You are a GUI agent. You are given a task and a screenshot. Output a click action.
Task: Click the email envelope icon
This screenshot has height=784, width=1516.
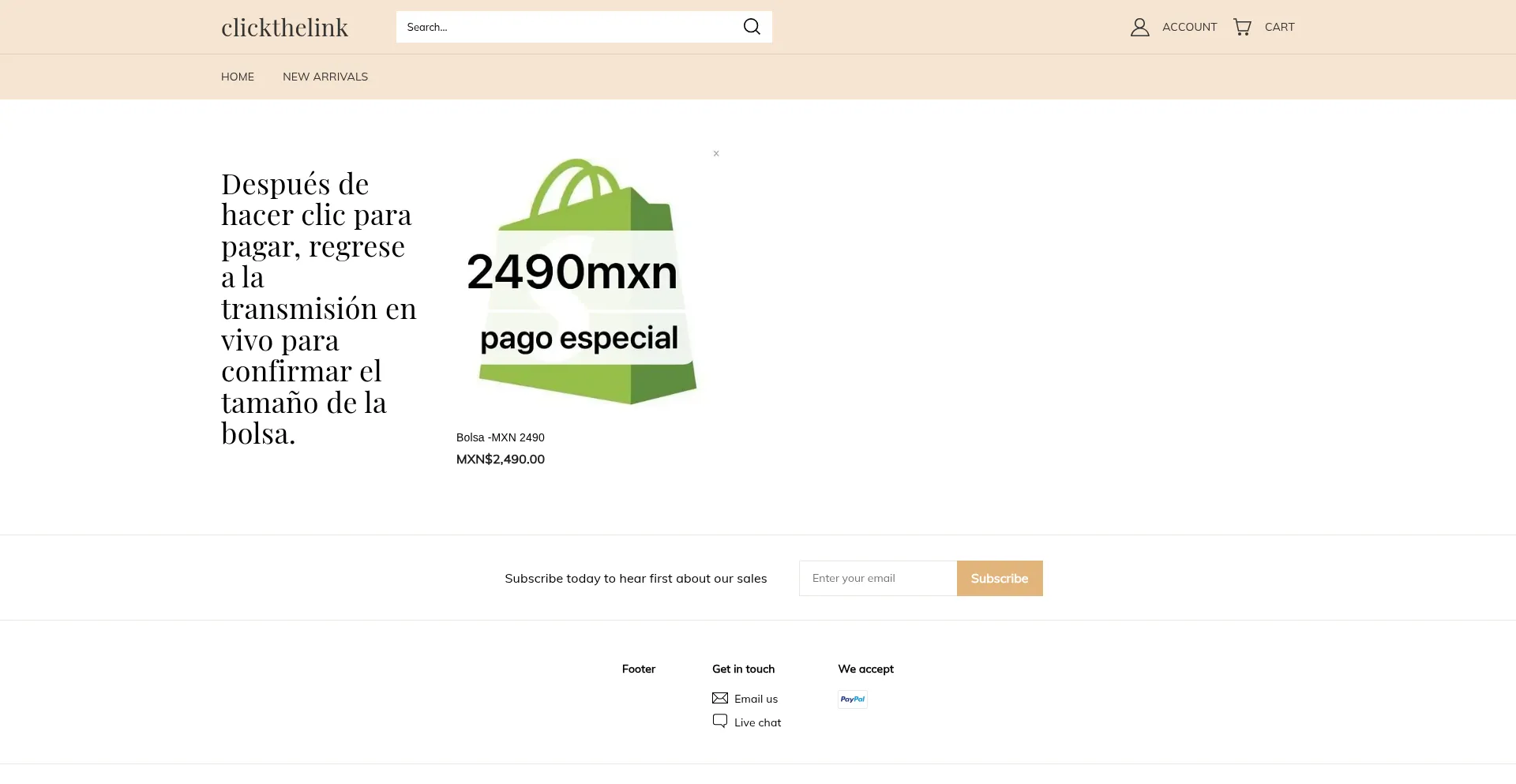pos(720,698)
